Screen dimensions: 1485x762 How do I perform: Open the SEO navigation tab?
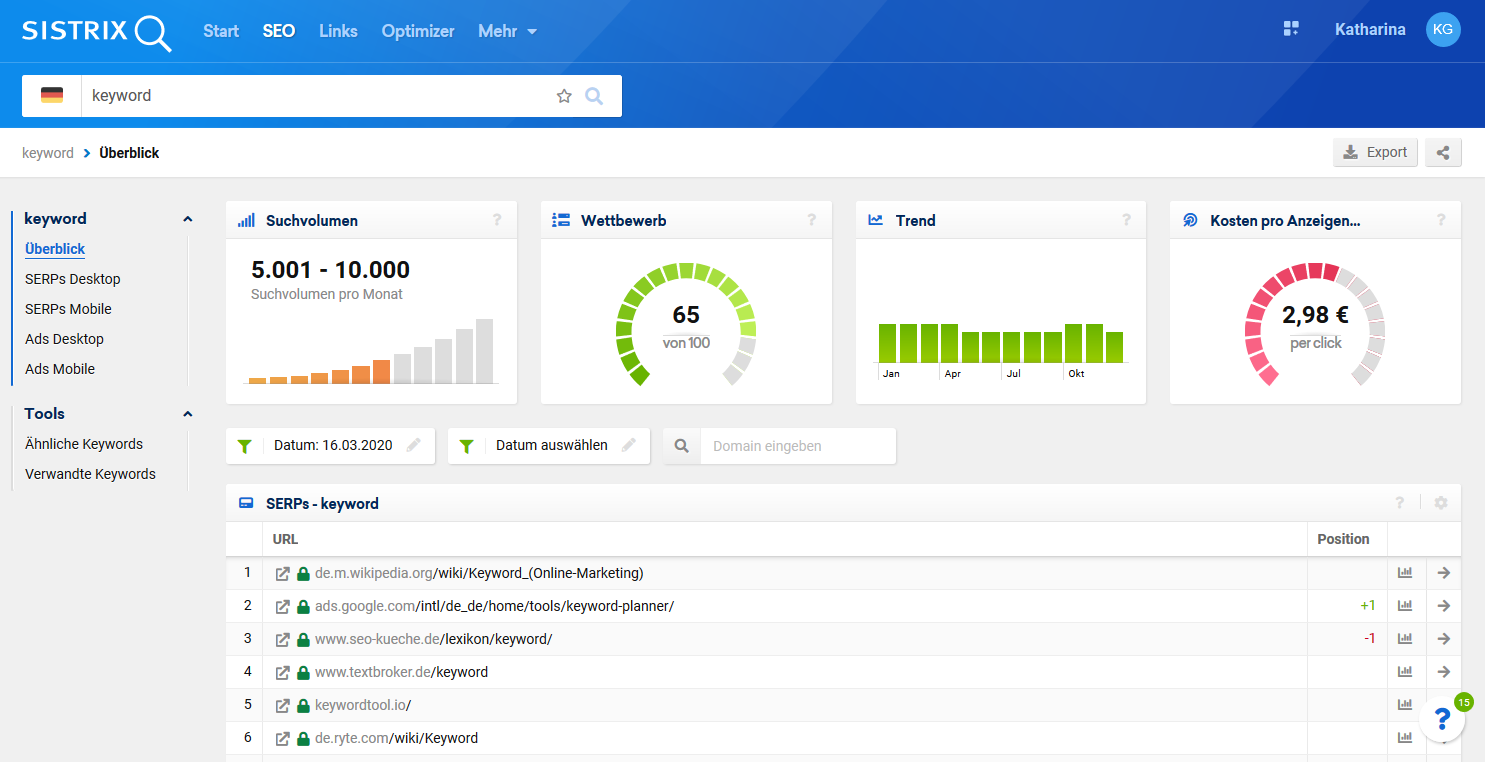(279, 31)
